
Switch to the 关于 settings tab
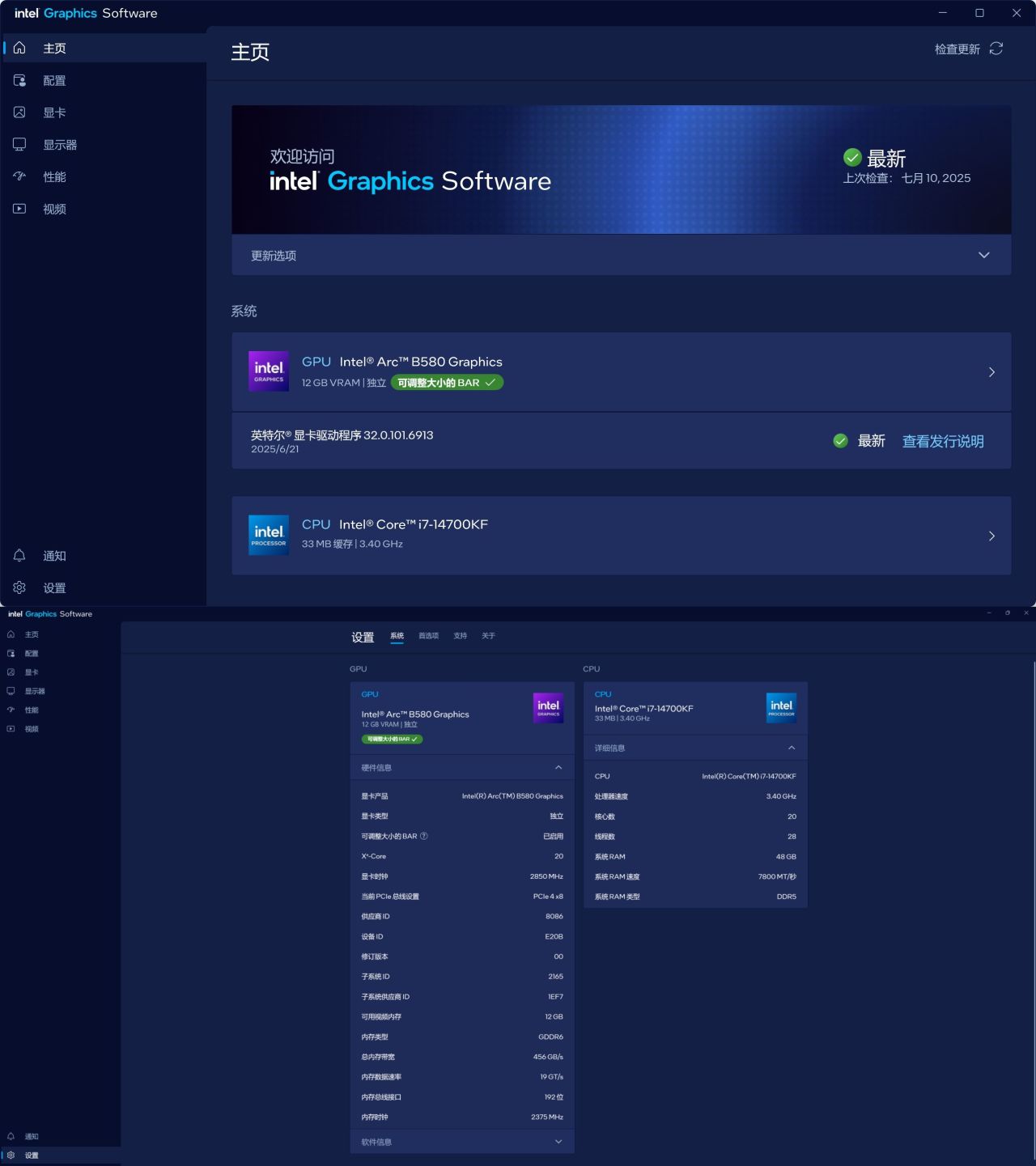coord(488,636)
